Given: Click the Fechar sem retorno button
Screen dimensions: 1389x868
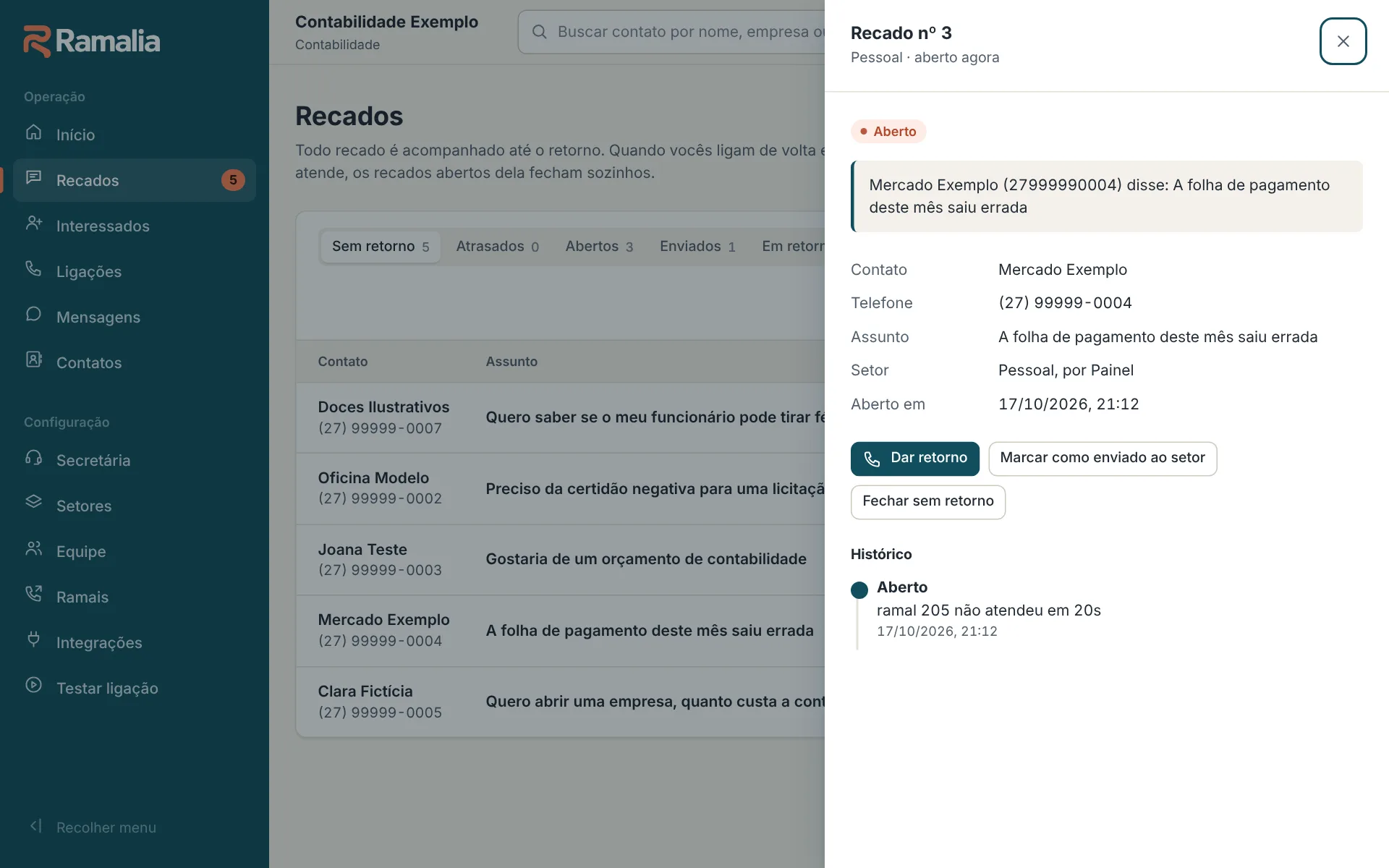Looking at the screenshot, I should coord(928,502).
